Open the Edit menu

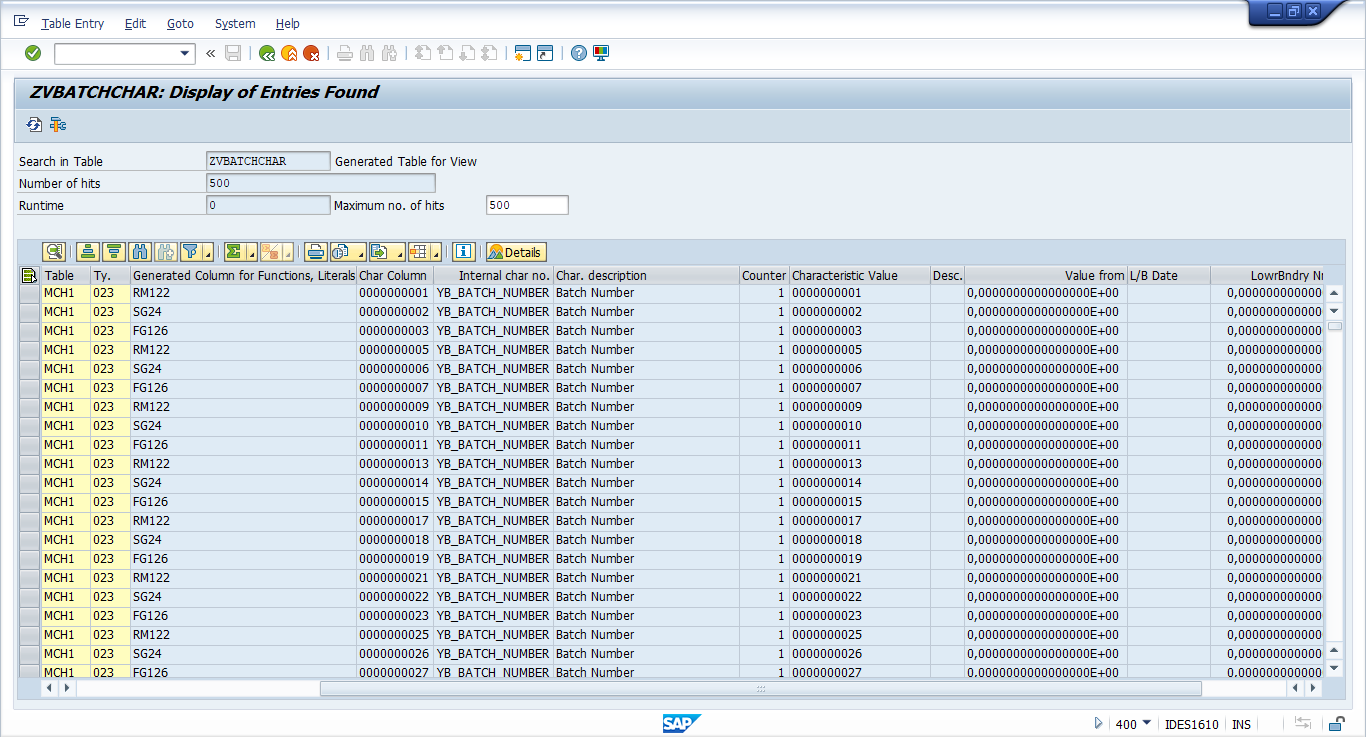click(x=135, y=23)
